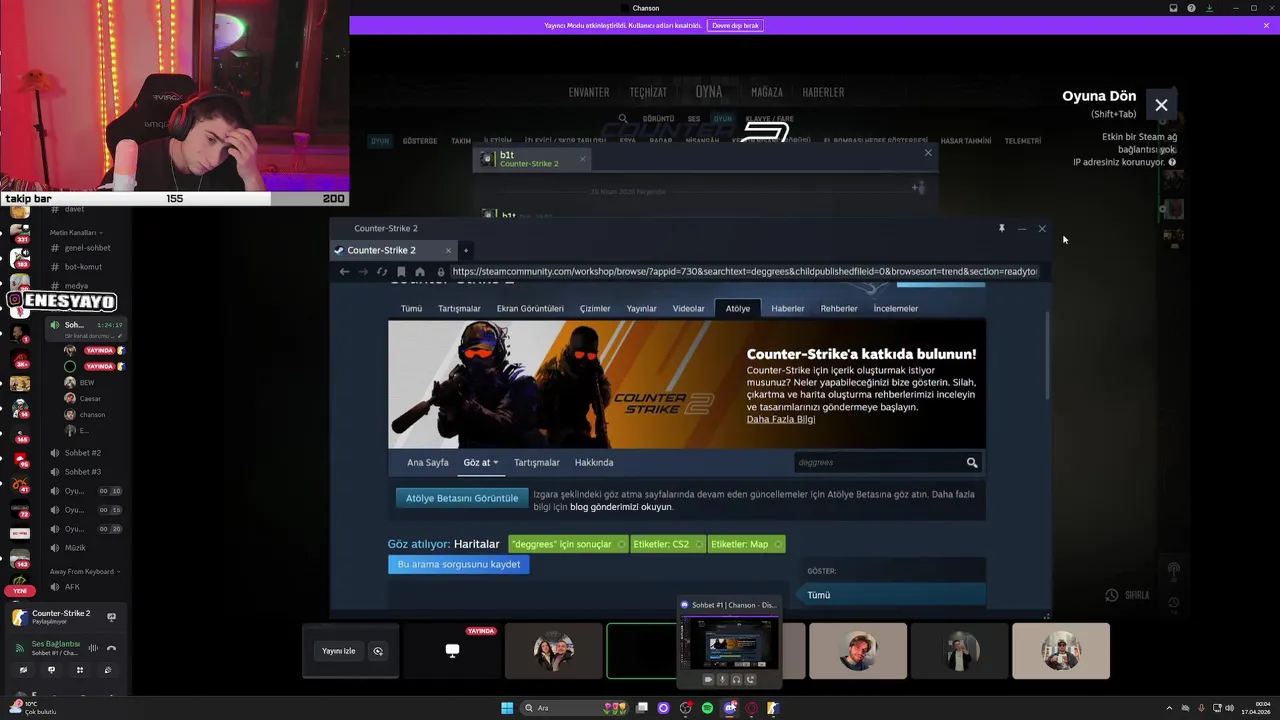Type in the workshop search field 'deggrees'
The width and height of the screenshot is (1280, 720).
878,462
